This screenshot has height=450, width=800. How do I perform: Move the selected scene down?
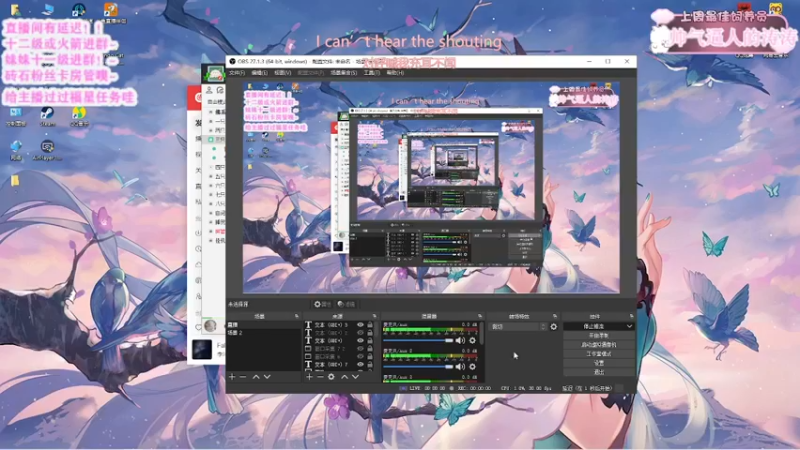(267, 377)
